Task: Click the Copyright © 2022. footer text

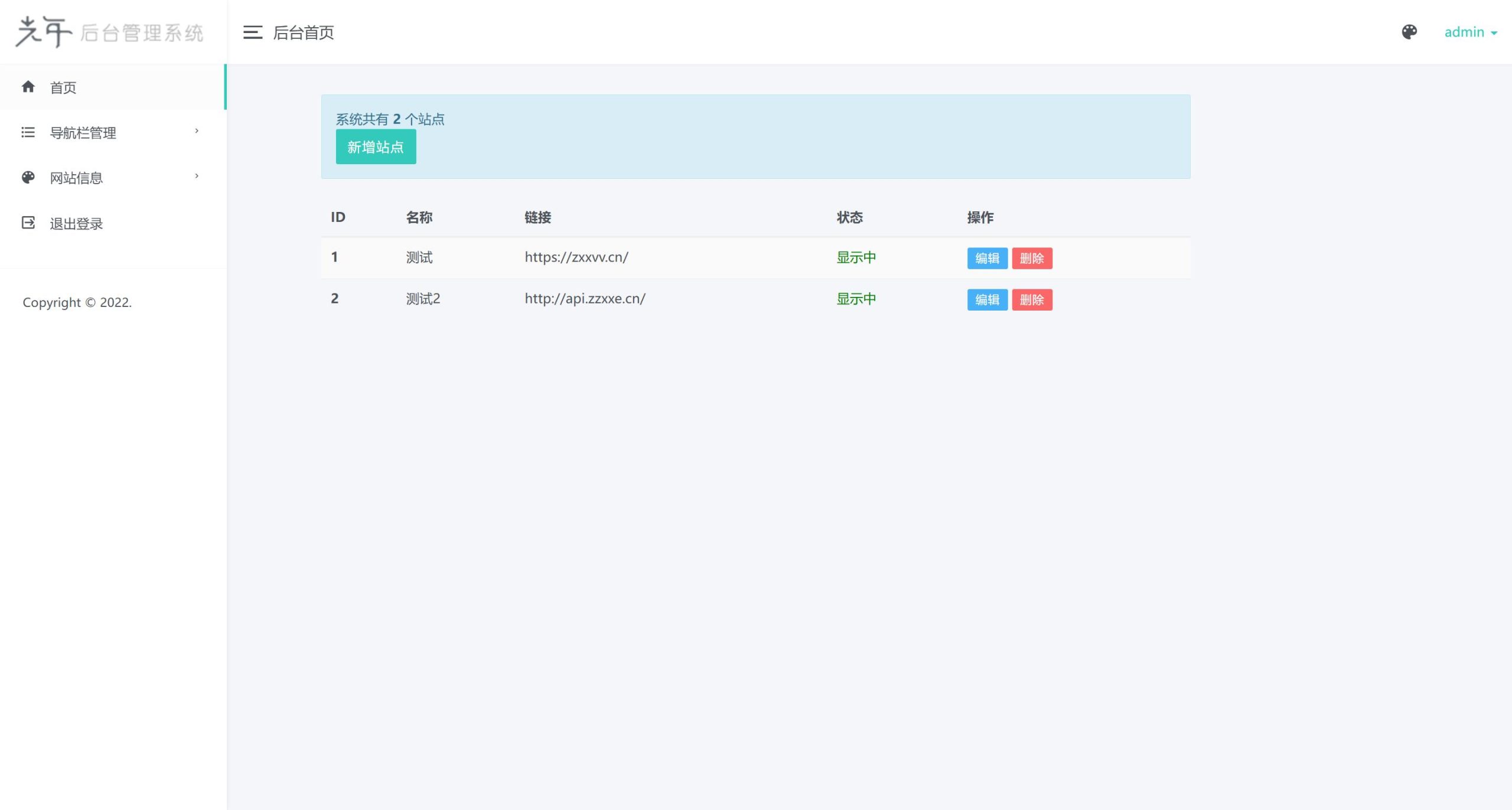Action: click(77, 302)
